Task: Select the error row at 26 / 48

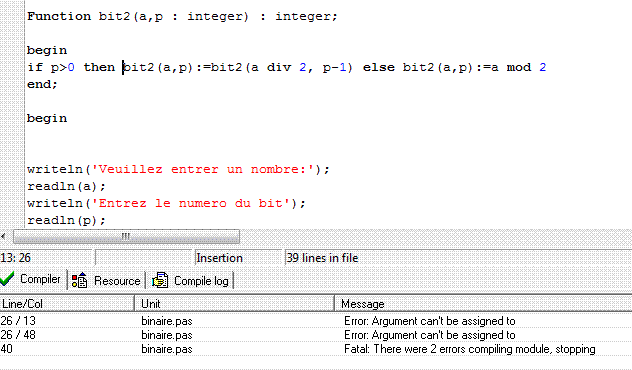Action: pyautogui.click(x=316, y=335)
